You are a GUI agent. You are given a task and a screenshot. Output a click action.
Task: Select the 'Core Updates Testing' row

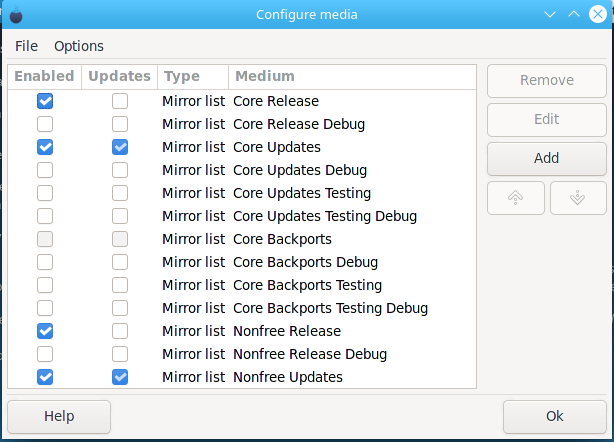tap(242, 193)
